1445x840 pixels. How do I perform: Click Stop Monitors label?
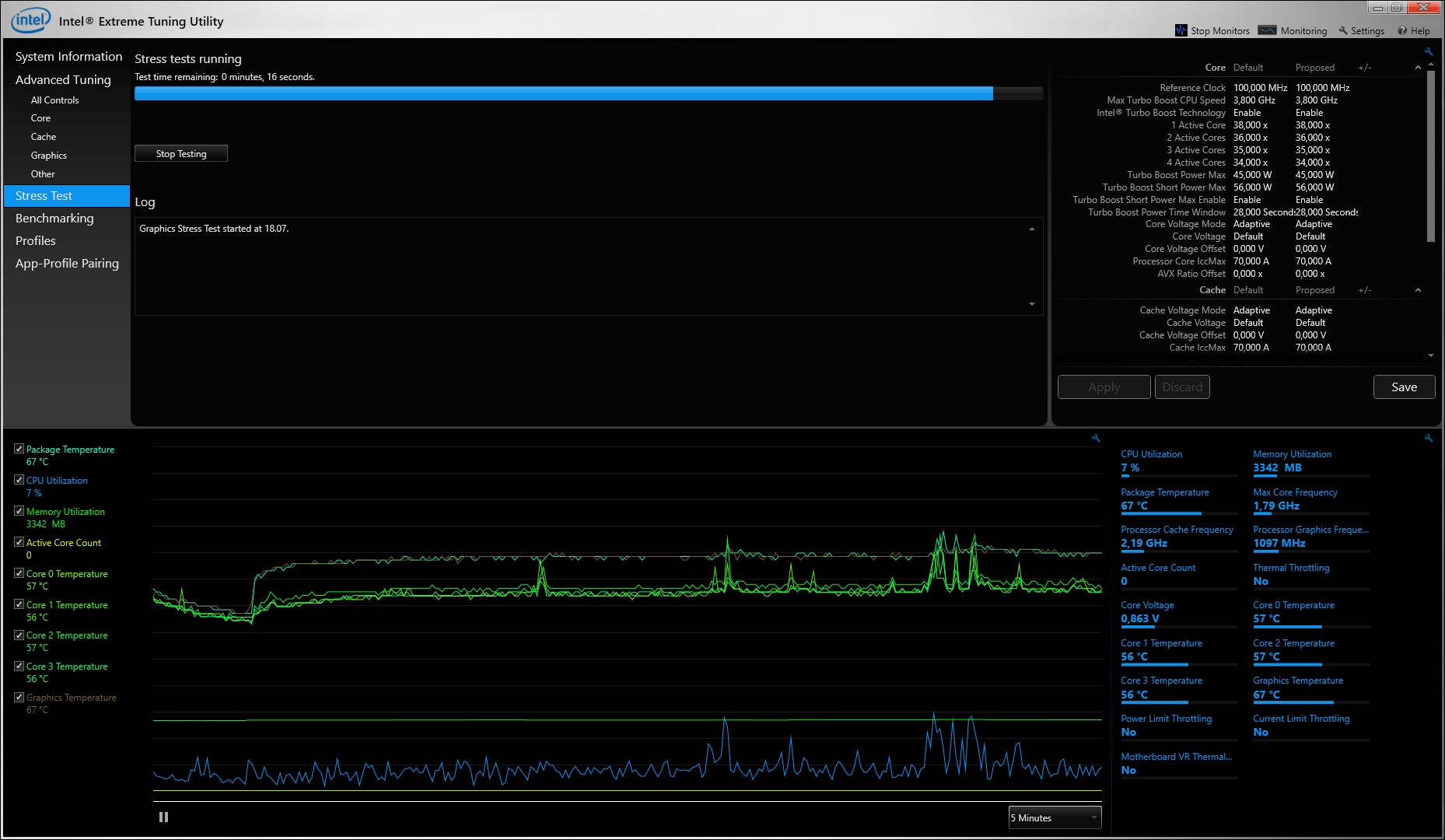point(1220,31)
